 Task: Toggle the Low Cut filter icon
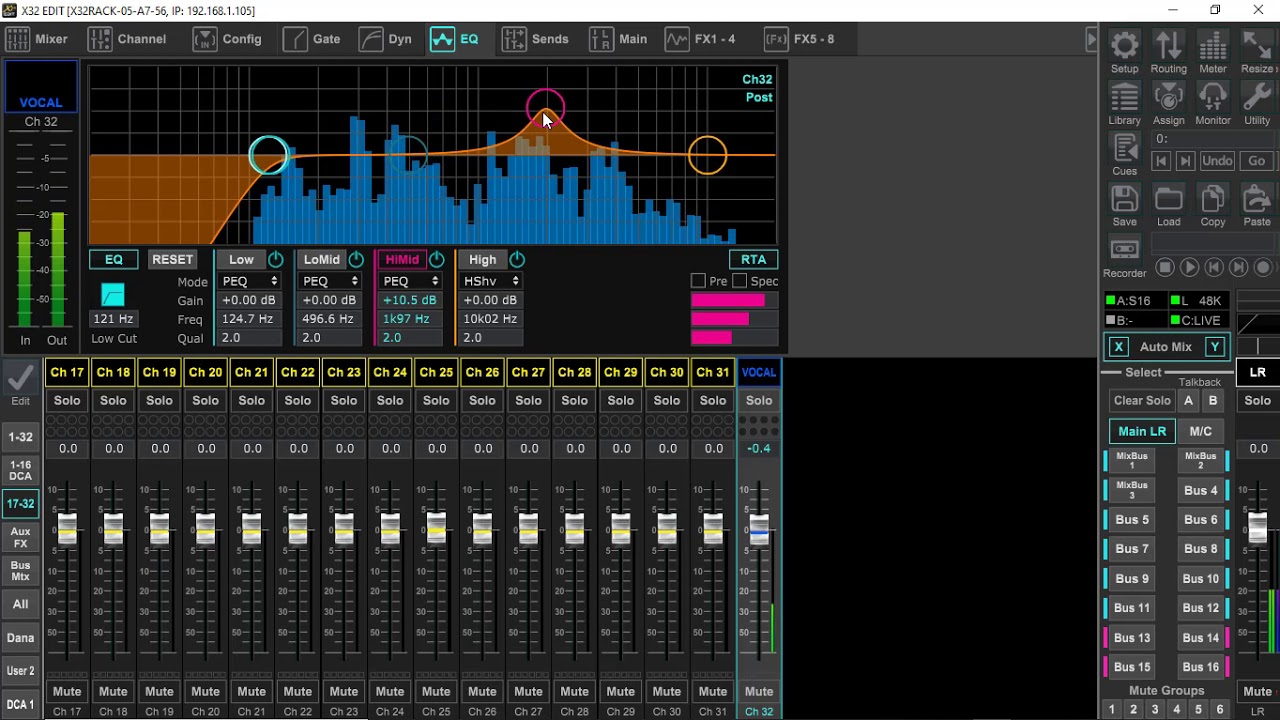(113, 295)
